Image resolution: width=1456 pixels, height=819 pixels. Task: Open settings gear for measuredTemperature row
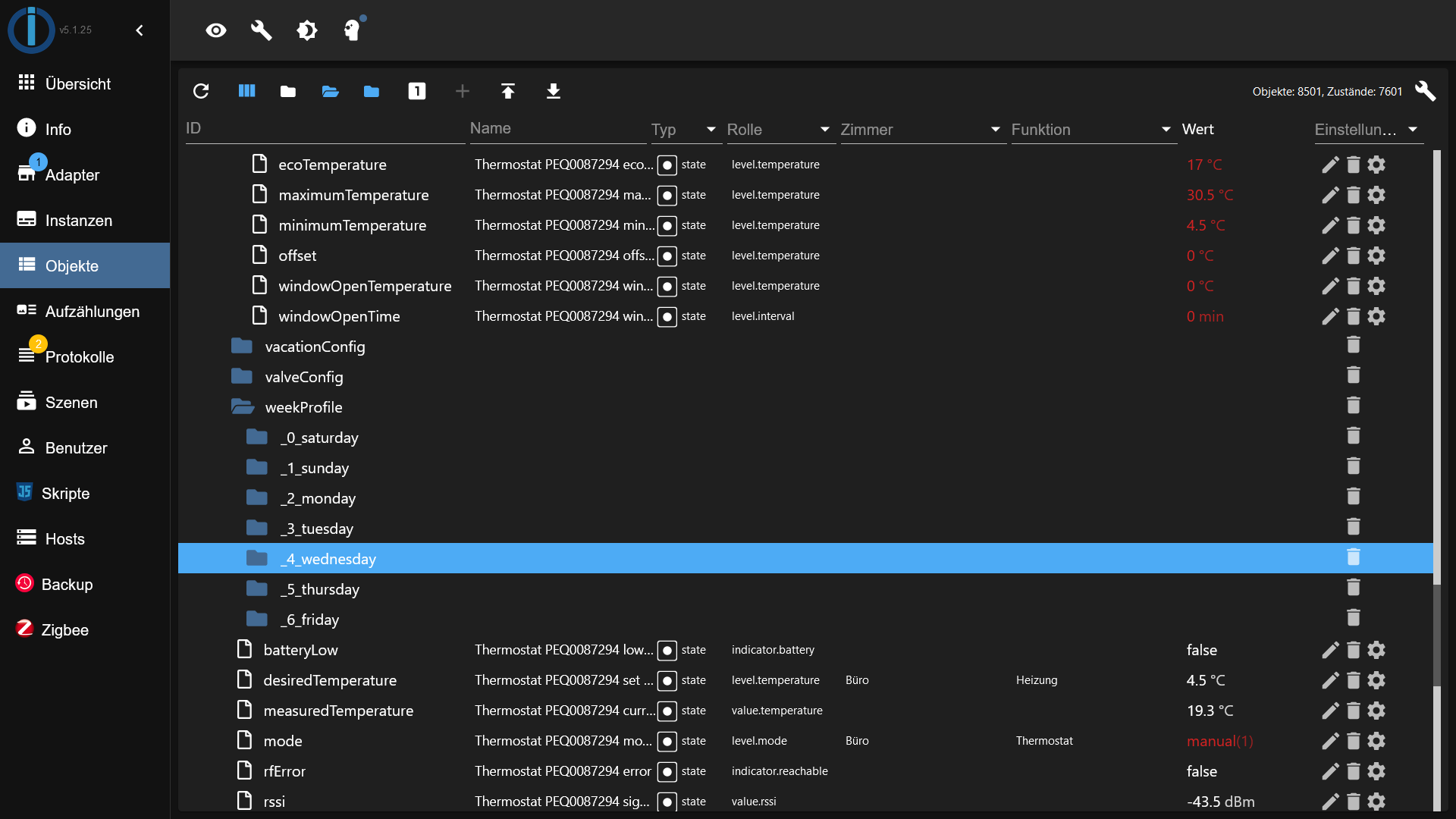1376,711
